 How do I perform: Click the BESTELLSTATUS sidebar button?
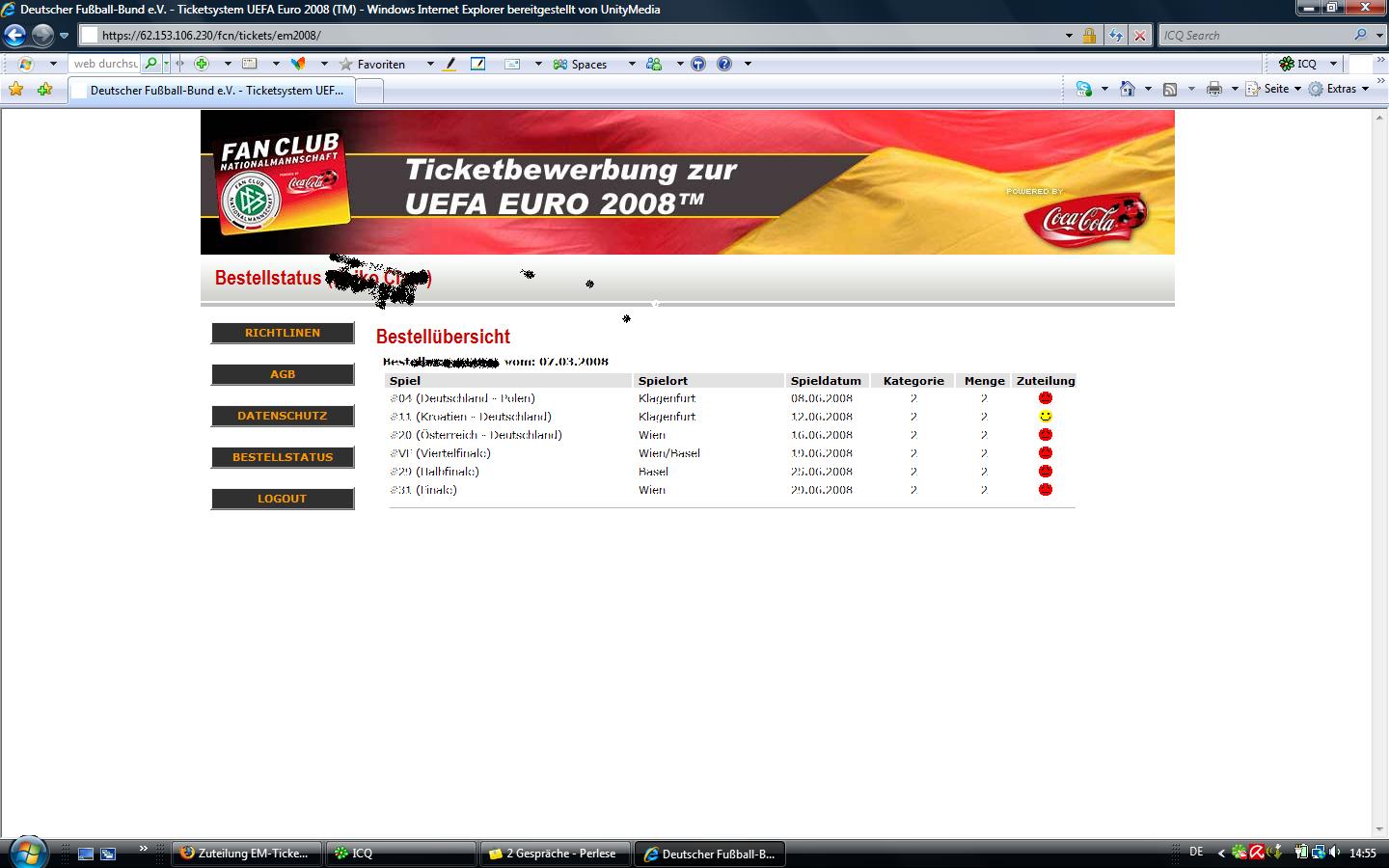pyautogui.click(x=283, y=457)
